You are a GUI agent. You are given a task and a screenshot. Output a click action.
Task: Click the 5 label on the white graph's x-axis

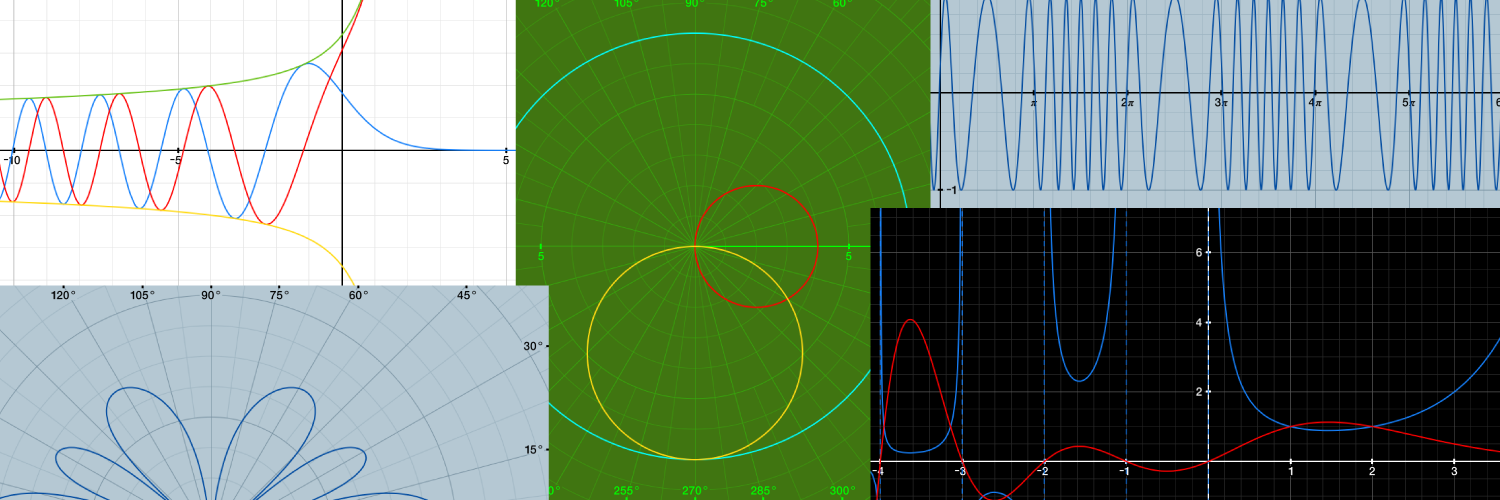505,160
